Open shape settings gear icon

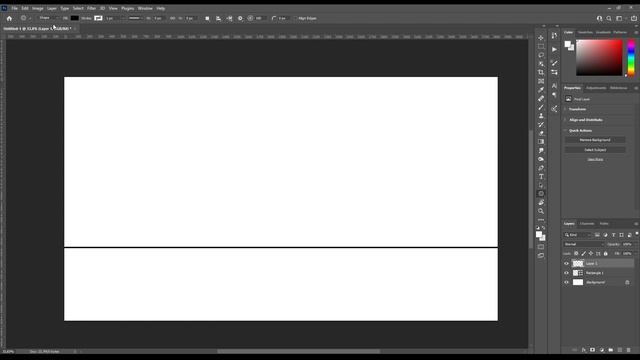tap(240, 18)
